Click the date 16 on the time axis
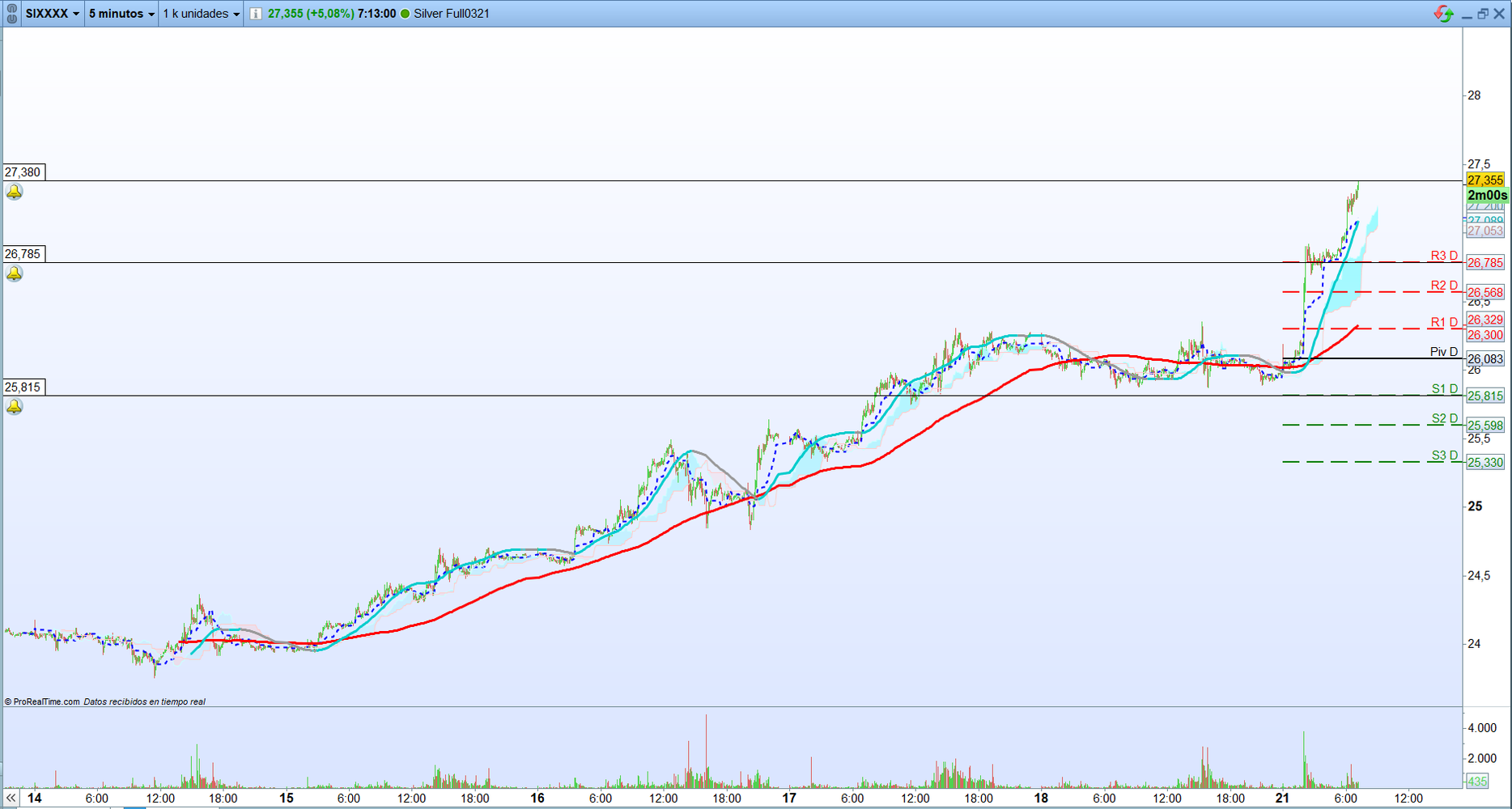 pos(537,798)
